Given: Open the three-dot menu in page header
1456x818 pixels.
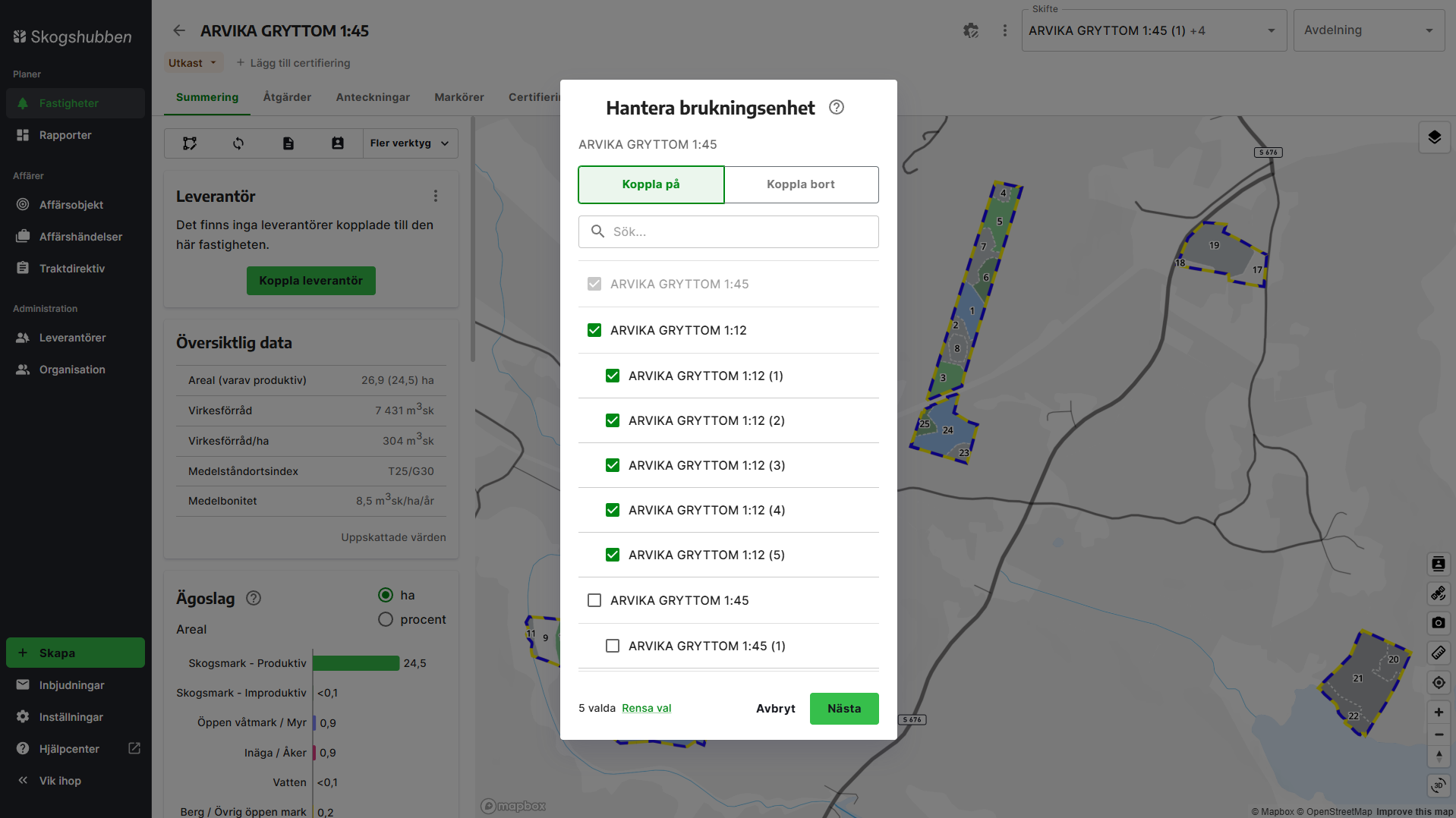Looking at the screenshot, I should tap(1005, 31).
